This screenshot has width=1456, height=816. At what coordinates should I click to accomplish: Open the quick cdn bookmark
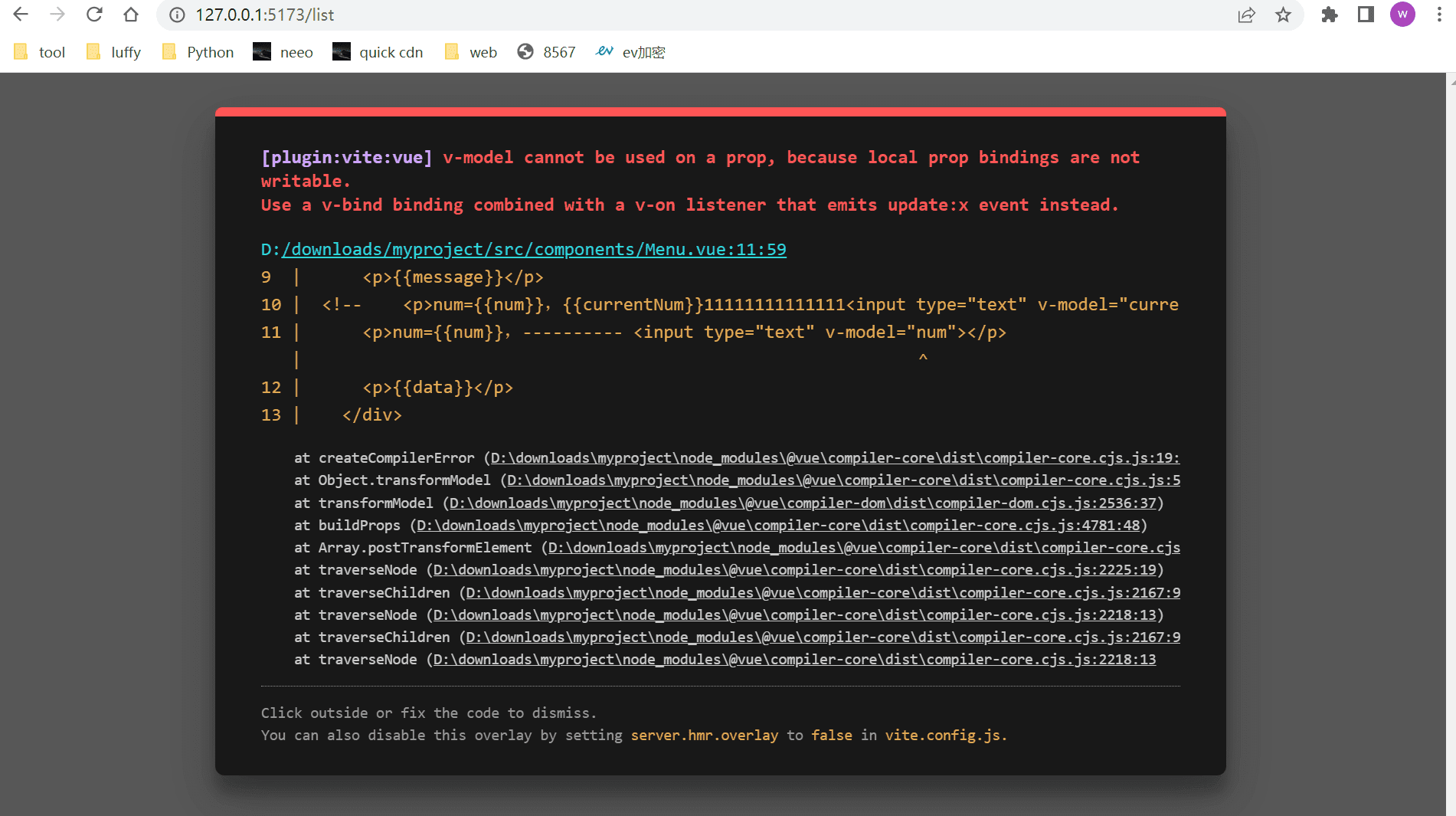(x=378, y=52)
